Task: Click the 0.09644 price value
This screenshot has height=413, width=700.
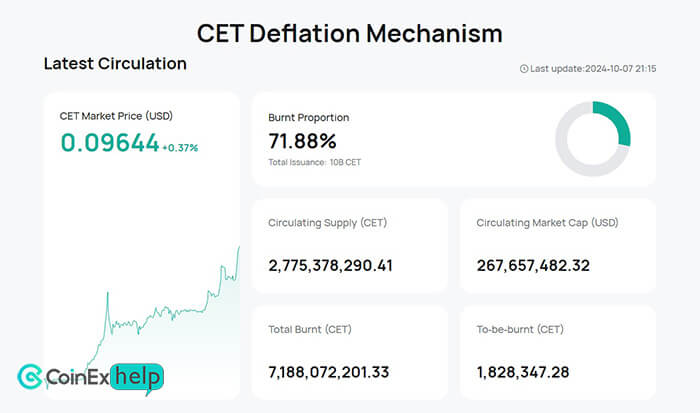Action: pos(109,143)
